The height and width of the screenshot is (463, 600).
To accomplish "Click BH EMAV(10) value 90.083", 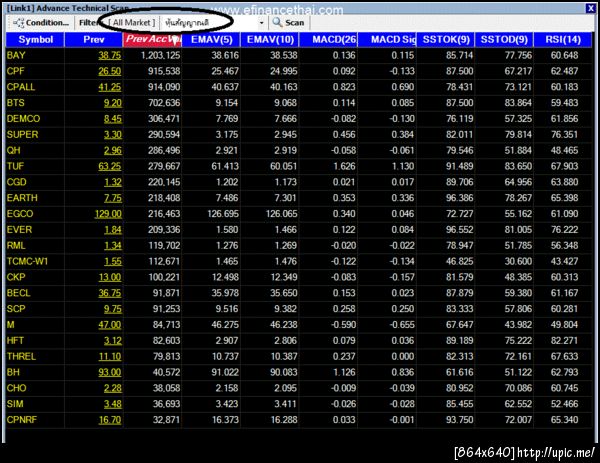I will pyautogui.click(x=284, y=372).
